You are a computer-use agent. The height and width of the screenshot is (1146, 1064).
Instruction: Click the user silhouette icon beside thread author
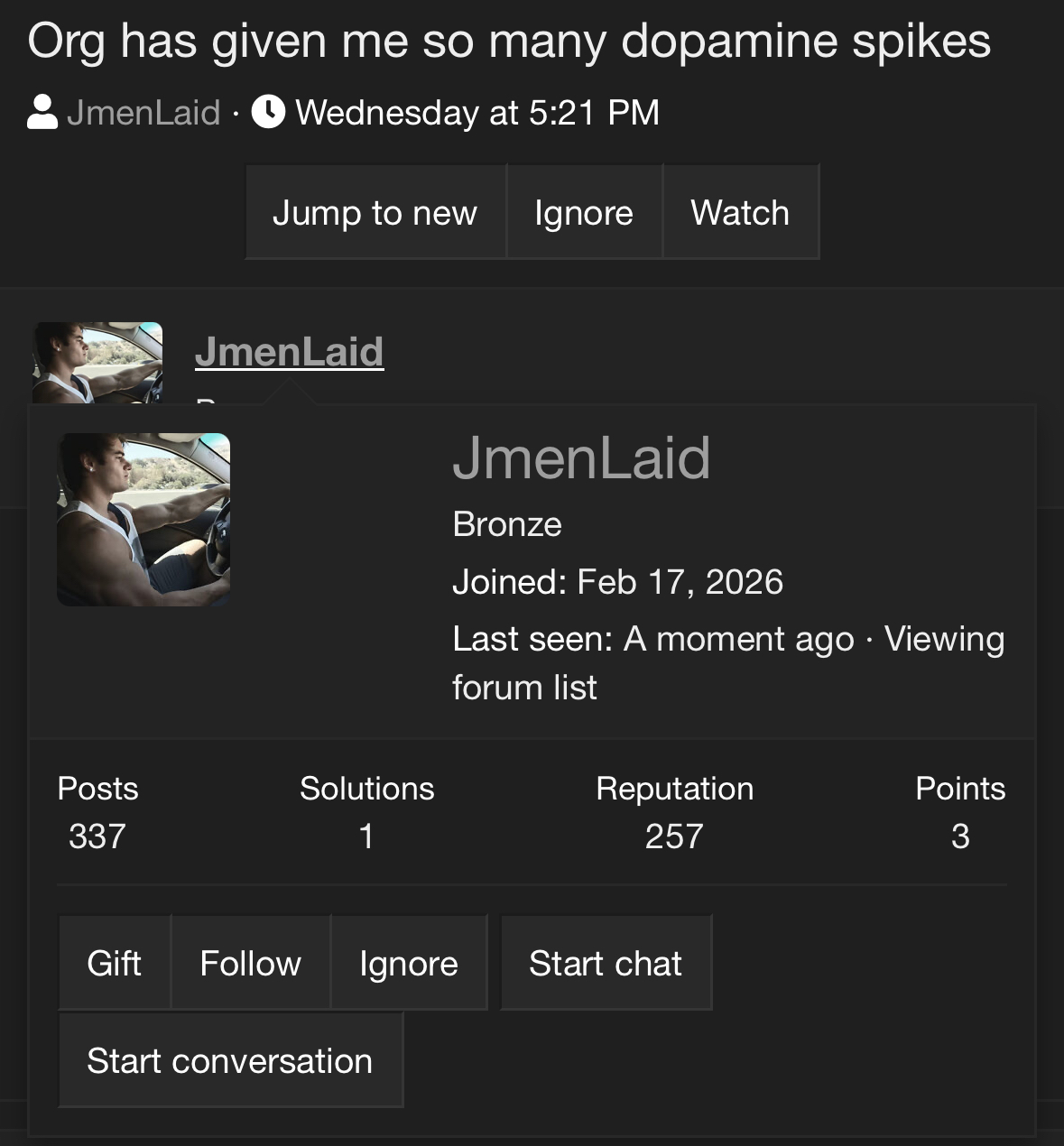click(x=42, y=113)
